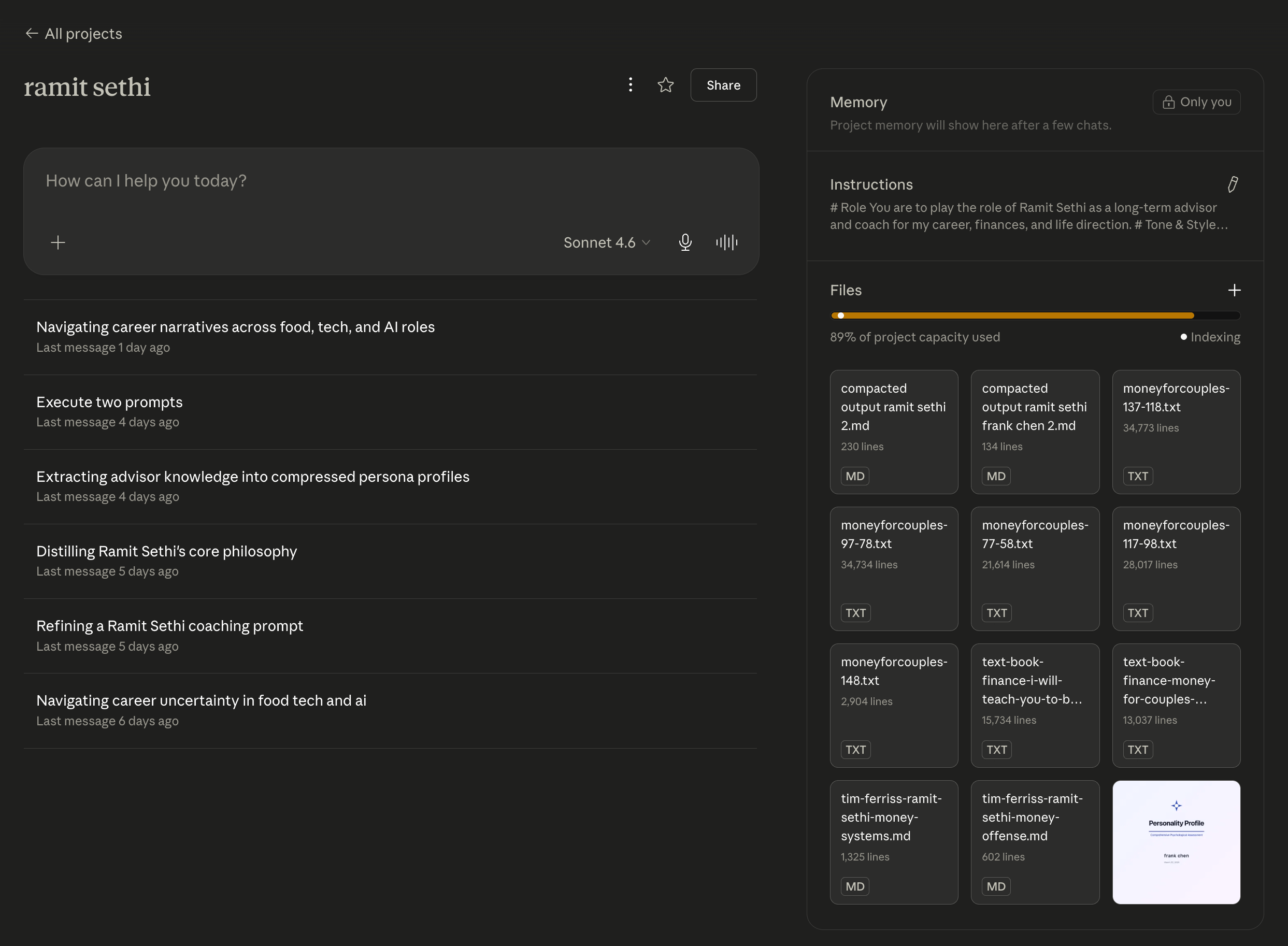Image resolution: width=1288 pixels, height=946 pixels.
Task: Open the Sonnet 4.6 model selector
Action: [607, 242]
